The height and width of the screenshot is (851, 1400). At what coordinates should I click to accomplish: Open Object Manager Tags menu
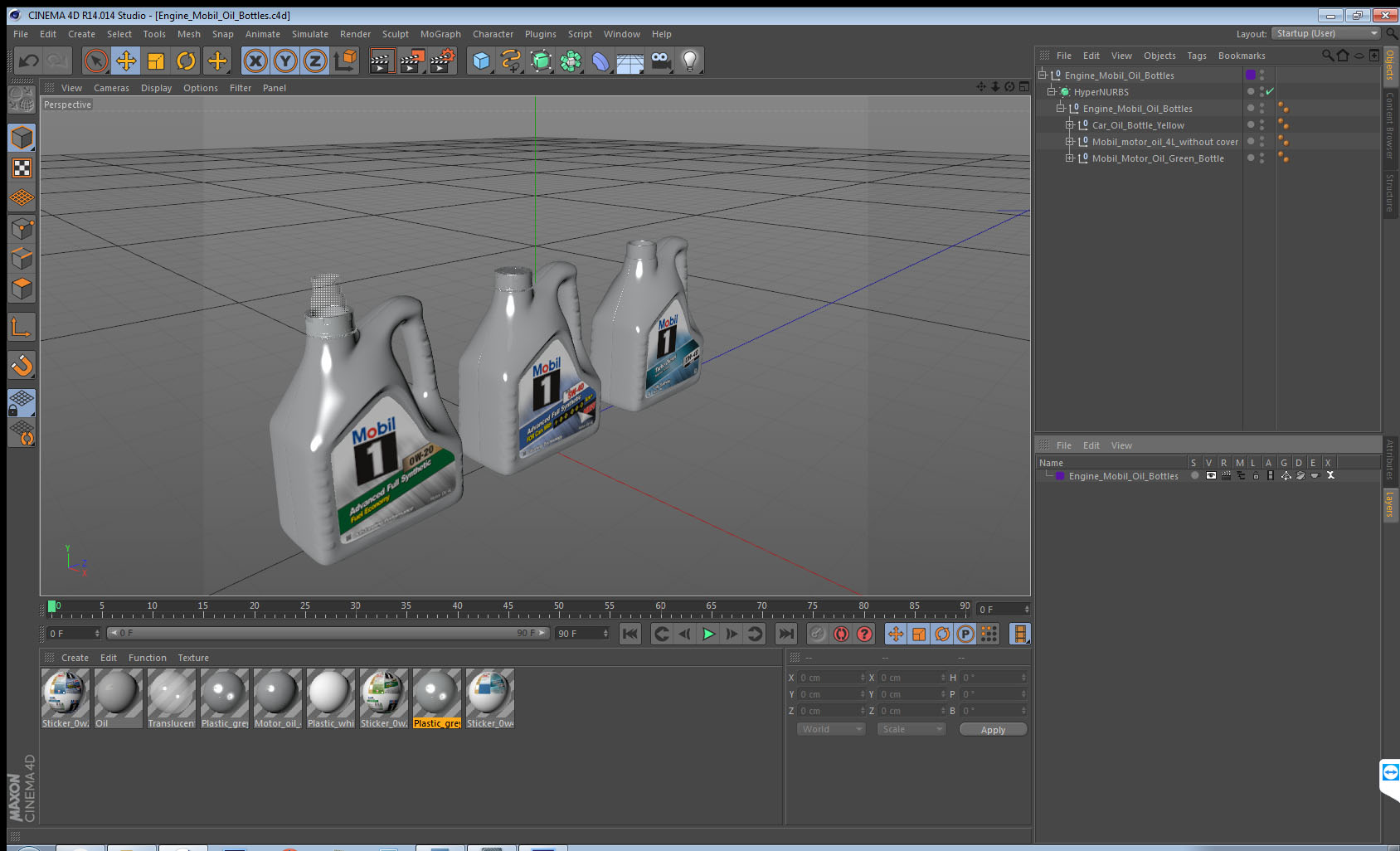point(1196,56)
